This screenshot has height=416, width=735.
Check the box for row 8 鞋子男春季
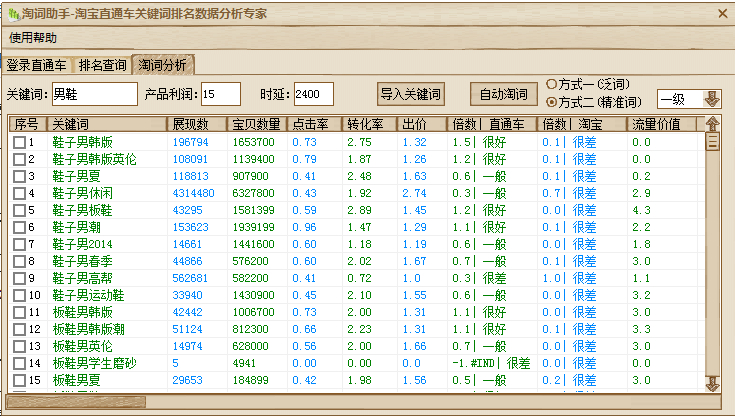19,261
